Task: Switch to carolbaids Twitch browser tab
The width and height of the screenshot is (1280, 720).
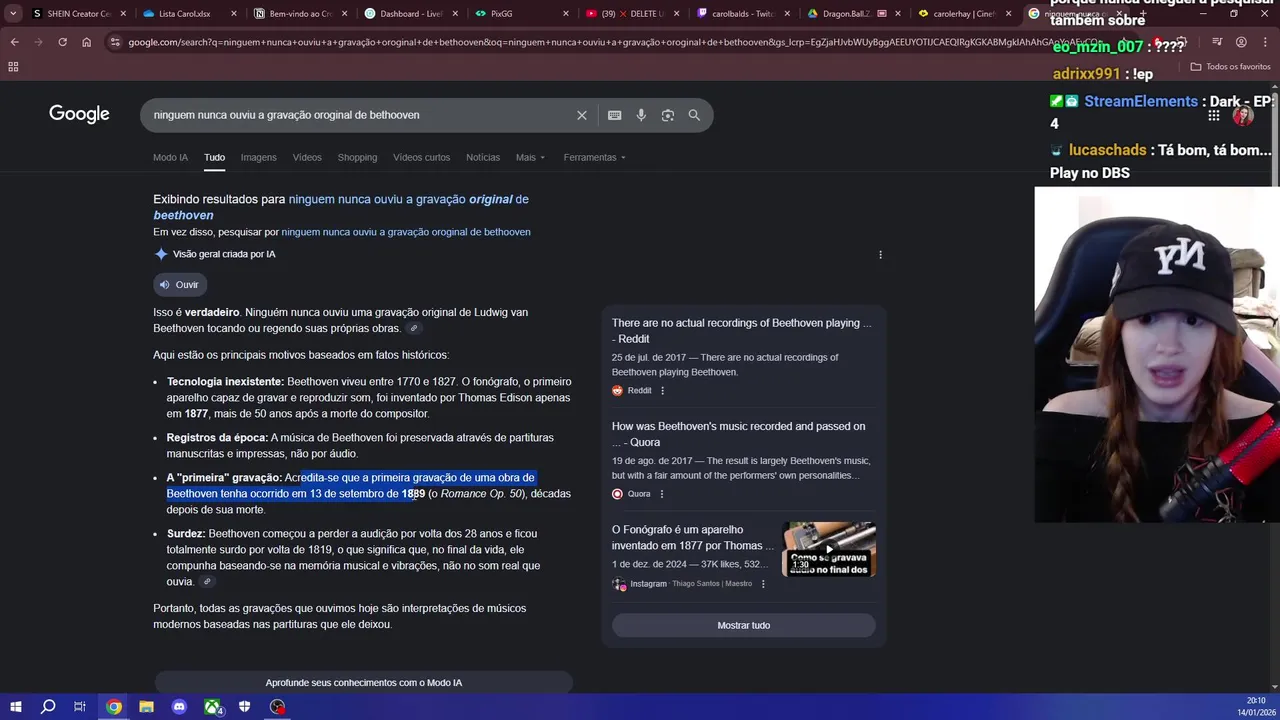Action: click(741, 14)
